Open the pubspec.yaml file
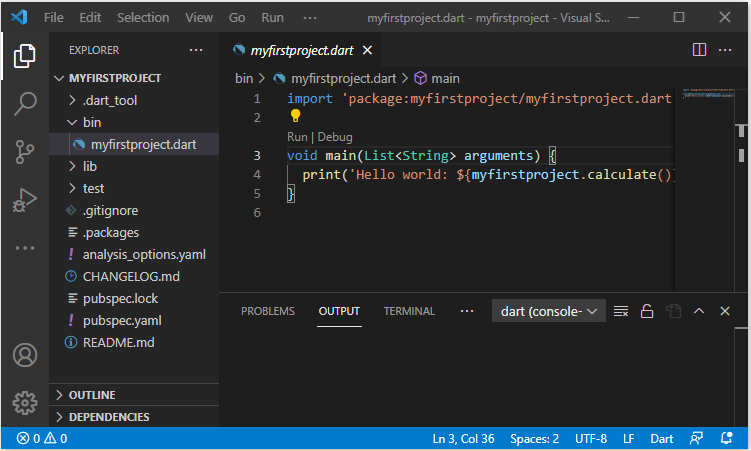 tap(122, 321)
